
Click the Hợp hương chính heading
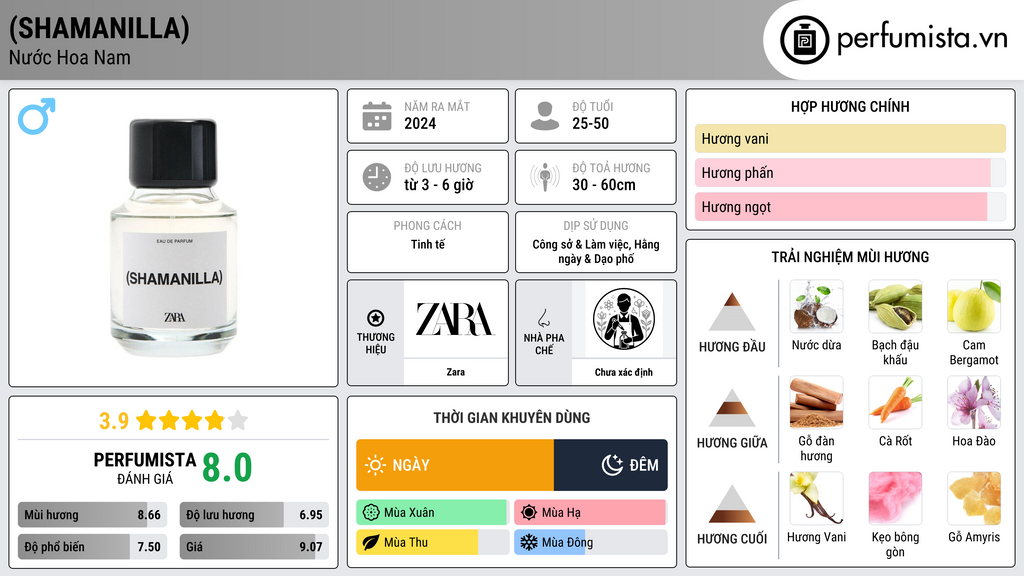[850, 106]
